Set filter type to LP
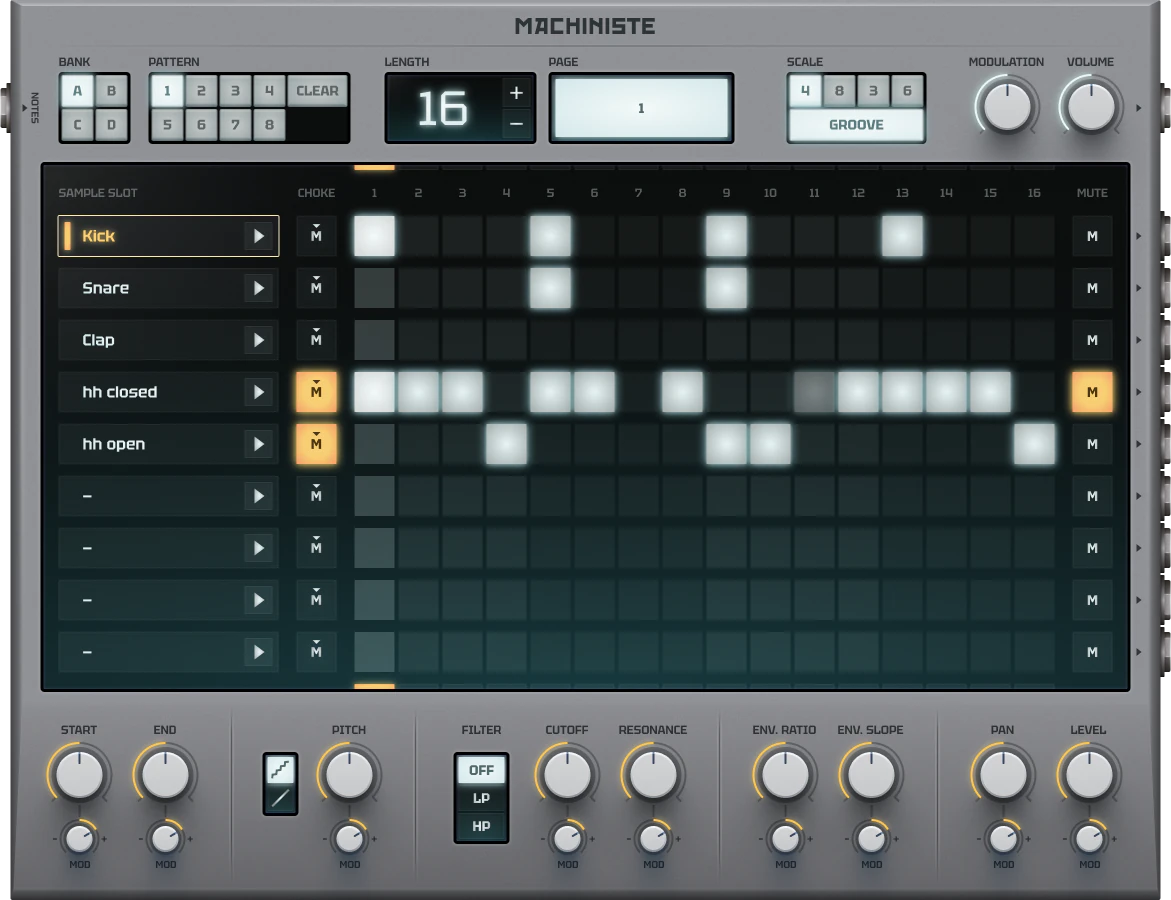The image size is (1171, 900). [x=481, y=798]
